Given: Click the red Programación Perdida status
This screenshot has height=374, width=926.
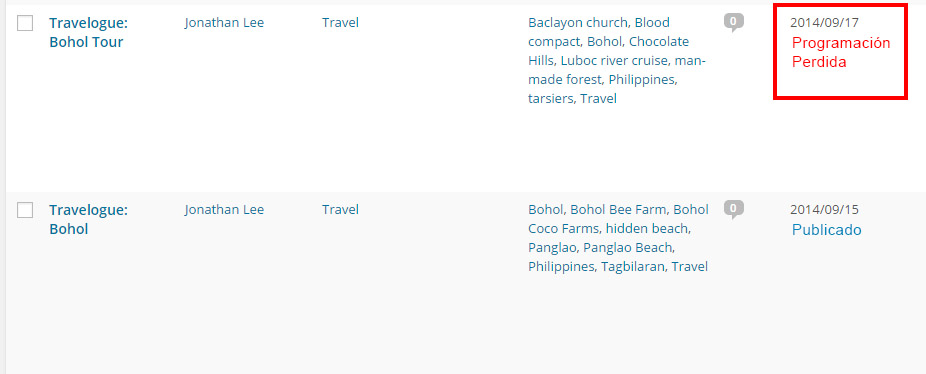Looking at the screenshot, I should tap(841, 53).
